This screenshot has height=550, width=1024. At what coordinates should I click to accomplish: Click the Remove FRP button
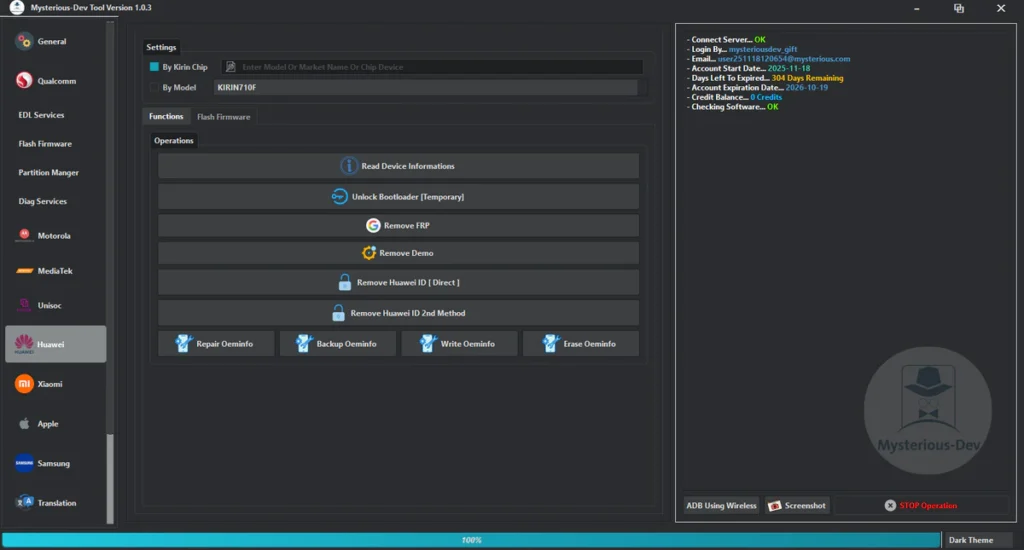point(398,226)
